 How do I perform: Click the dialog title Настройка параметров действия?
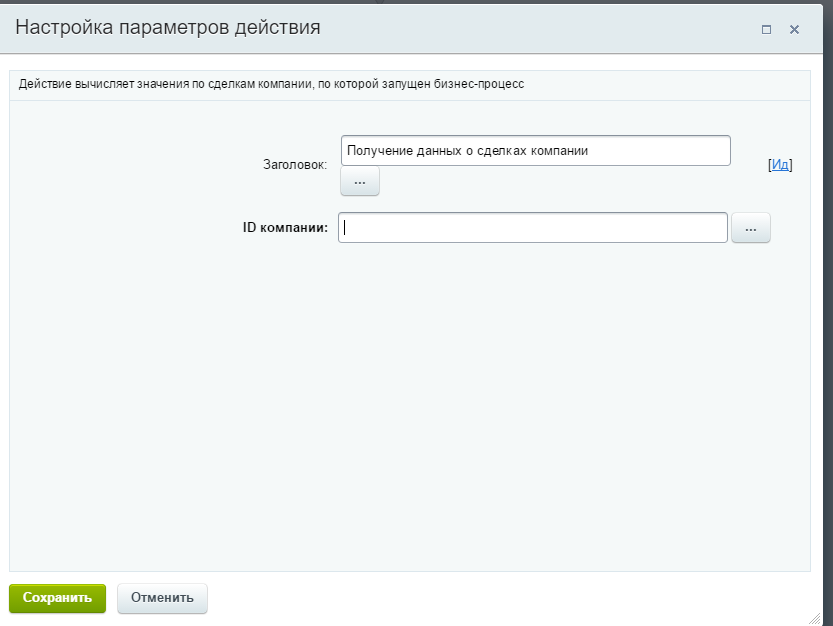coord(170,28)
